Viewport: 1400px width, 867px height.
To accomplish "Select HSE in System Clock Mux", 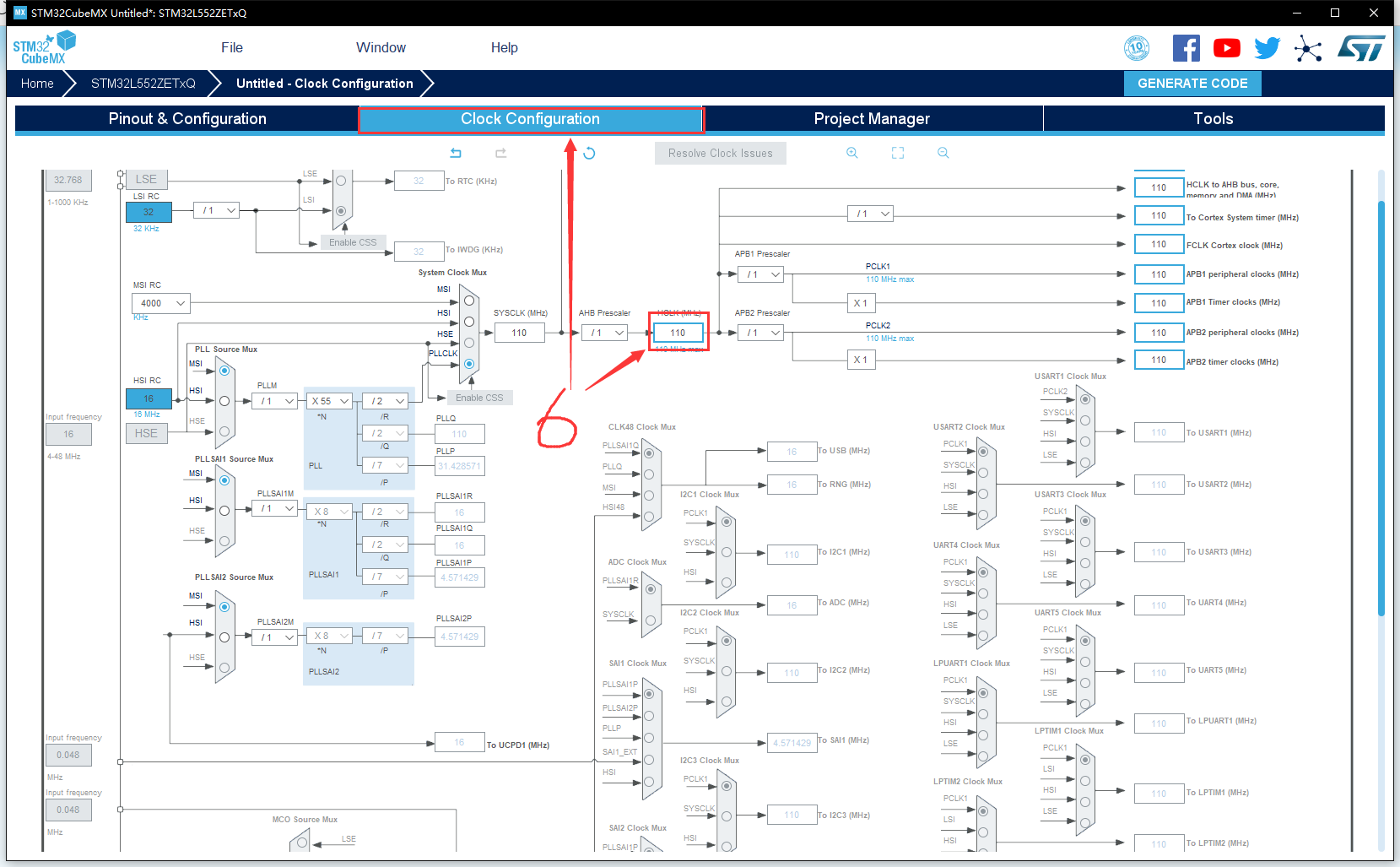I will [x=469, y=343].
